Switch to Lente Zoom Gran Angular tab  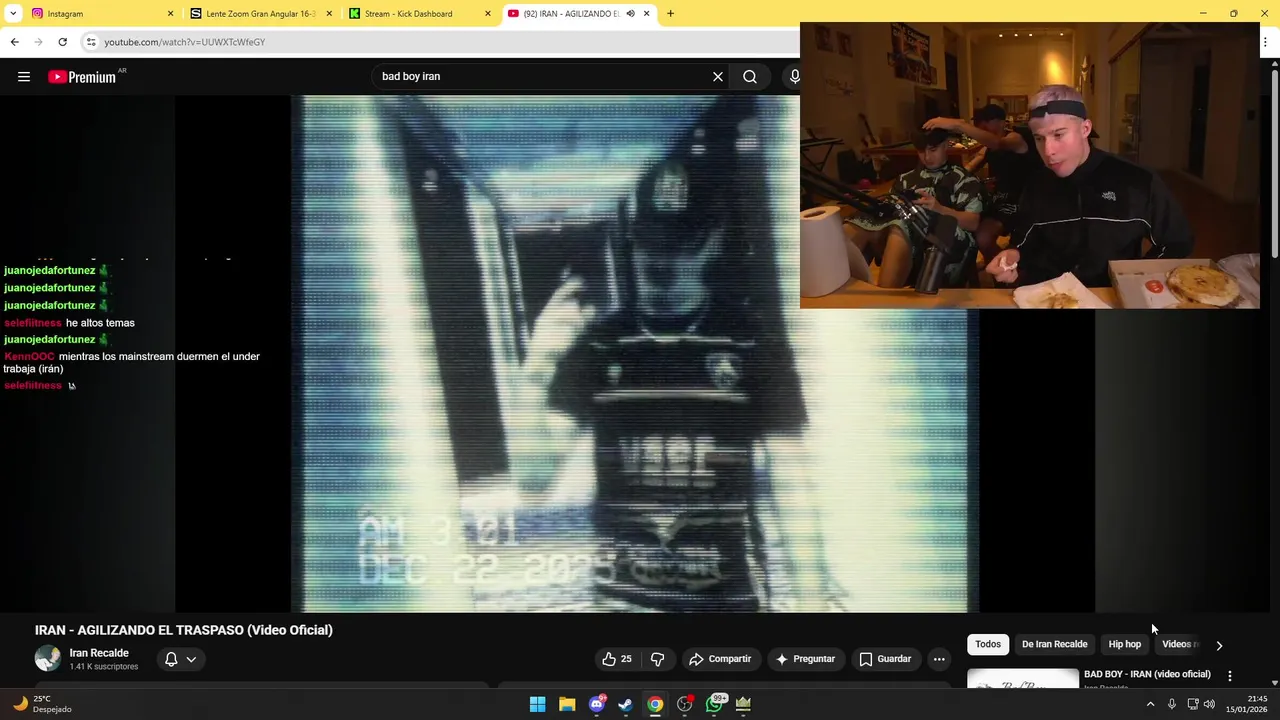coord(262,14)
